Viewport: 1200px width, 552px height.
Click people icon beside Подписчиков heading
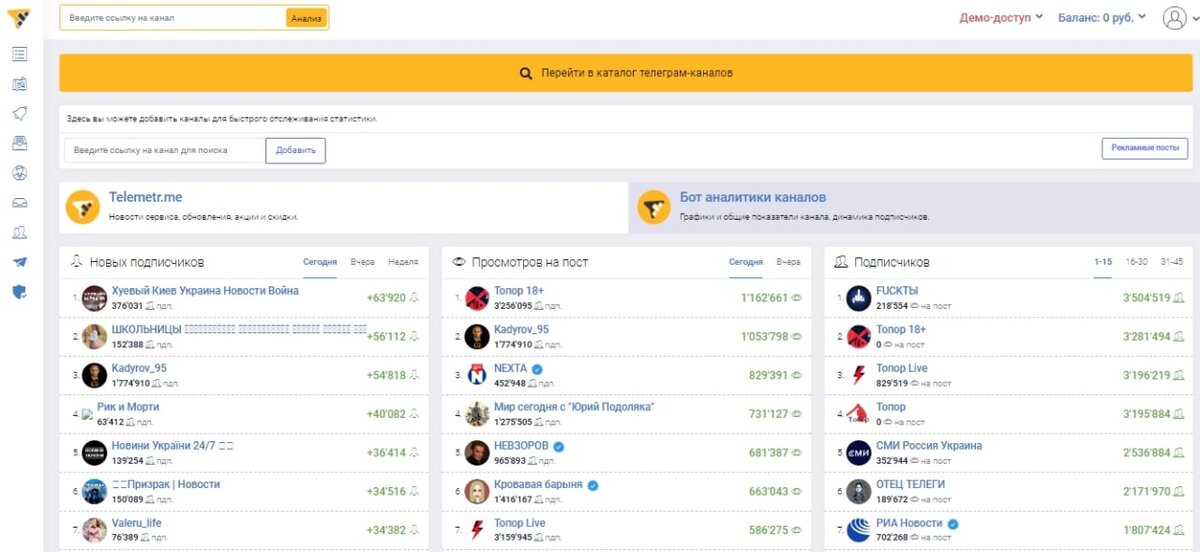click(x=841, y=262)
